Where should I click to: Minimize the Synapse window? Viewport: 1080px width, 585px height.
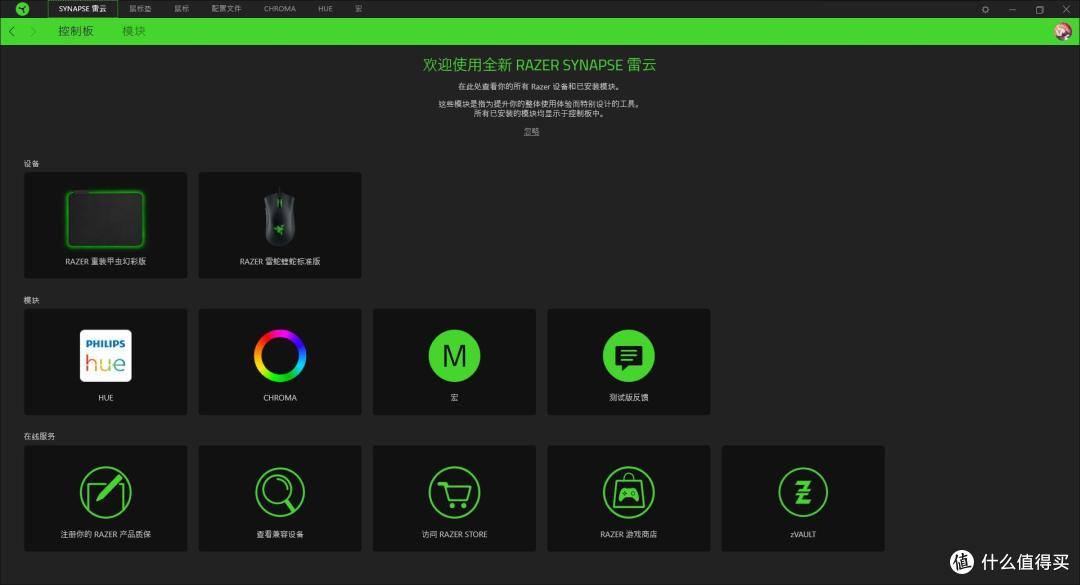(x=1012, y=10)
